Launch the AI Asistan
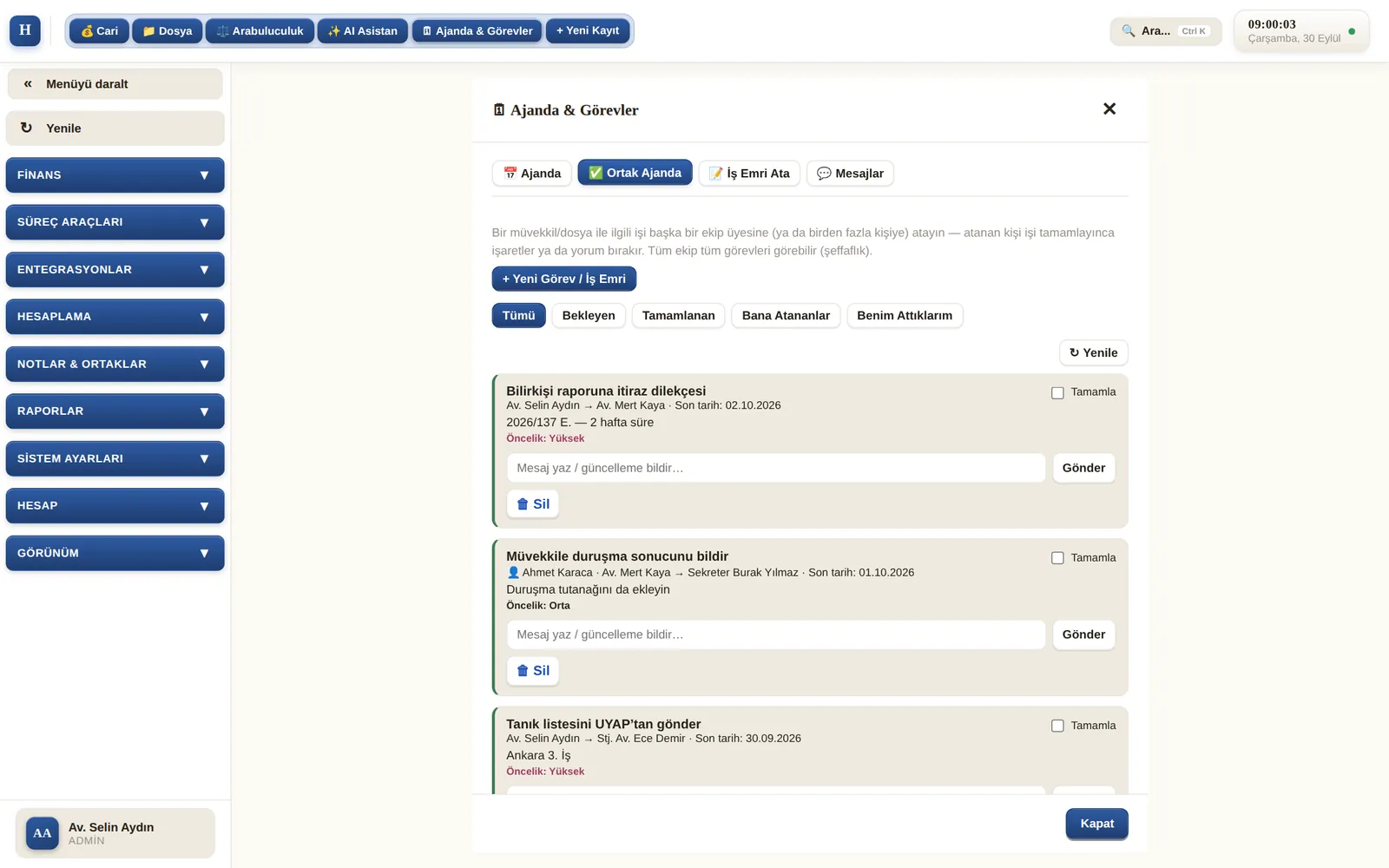The height and width of the screenshot is (868, 1389). [363, 31]
